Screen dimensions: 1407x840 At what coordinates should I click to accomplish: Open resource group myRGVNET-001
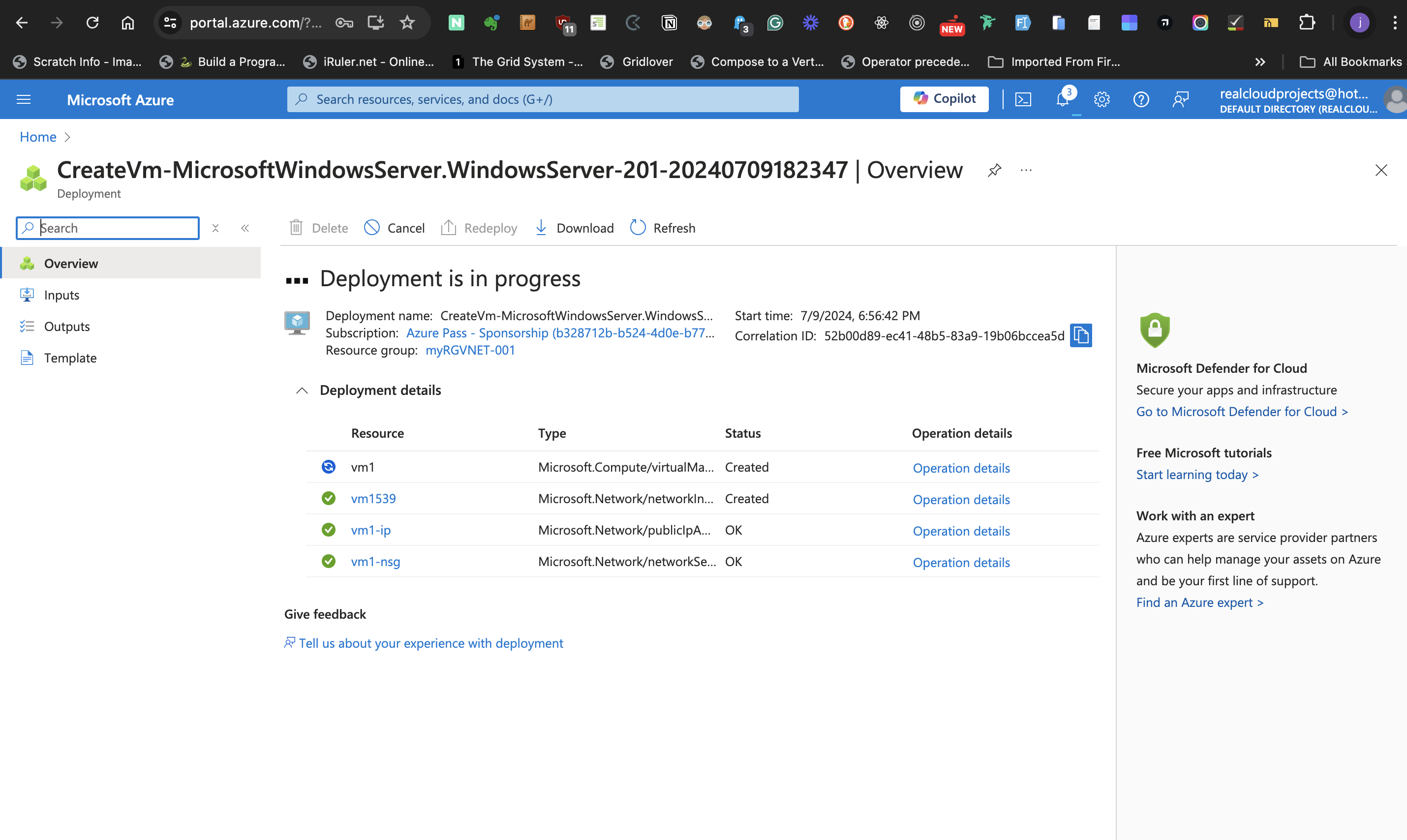pos(469,350)
